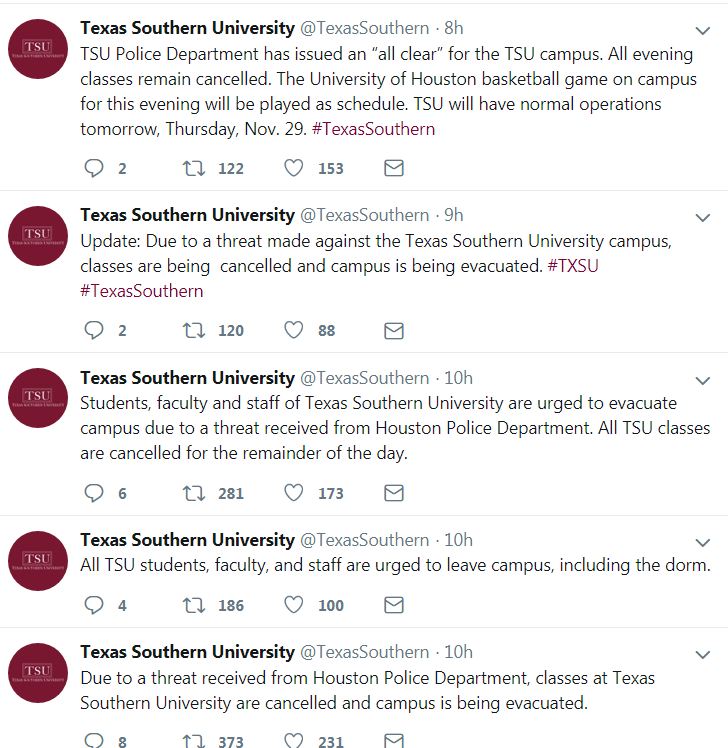The image size is (728, 748).
Task: Send the 'all clear' tweet via direct message
Action: coord(394,168)
